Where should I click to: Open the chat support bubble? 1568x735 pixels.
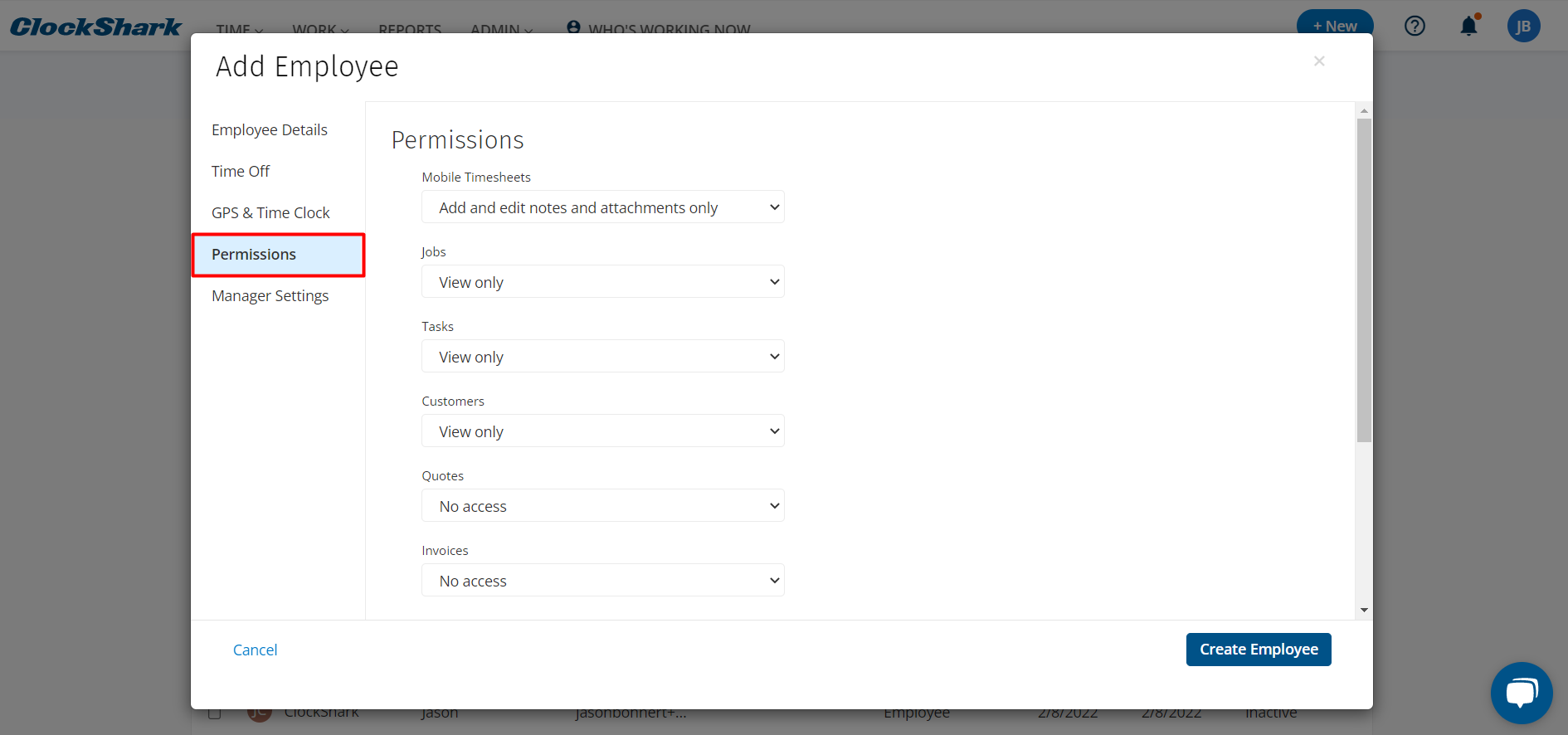click(1521, 692)
